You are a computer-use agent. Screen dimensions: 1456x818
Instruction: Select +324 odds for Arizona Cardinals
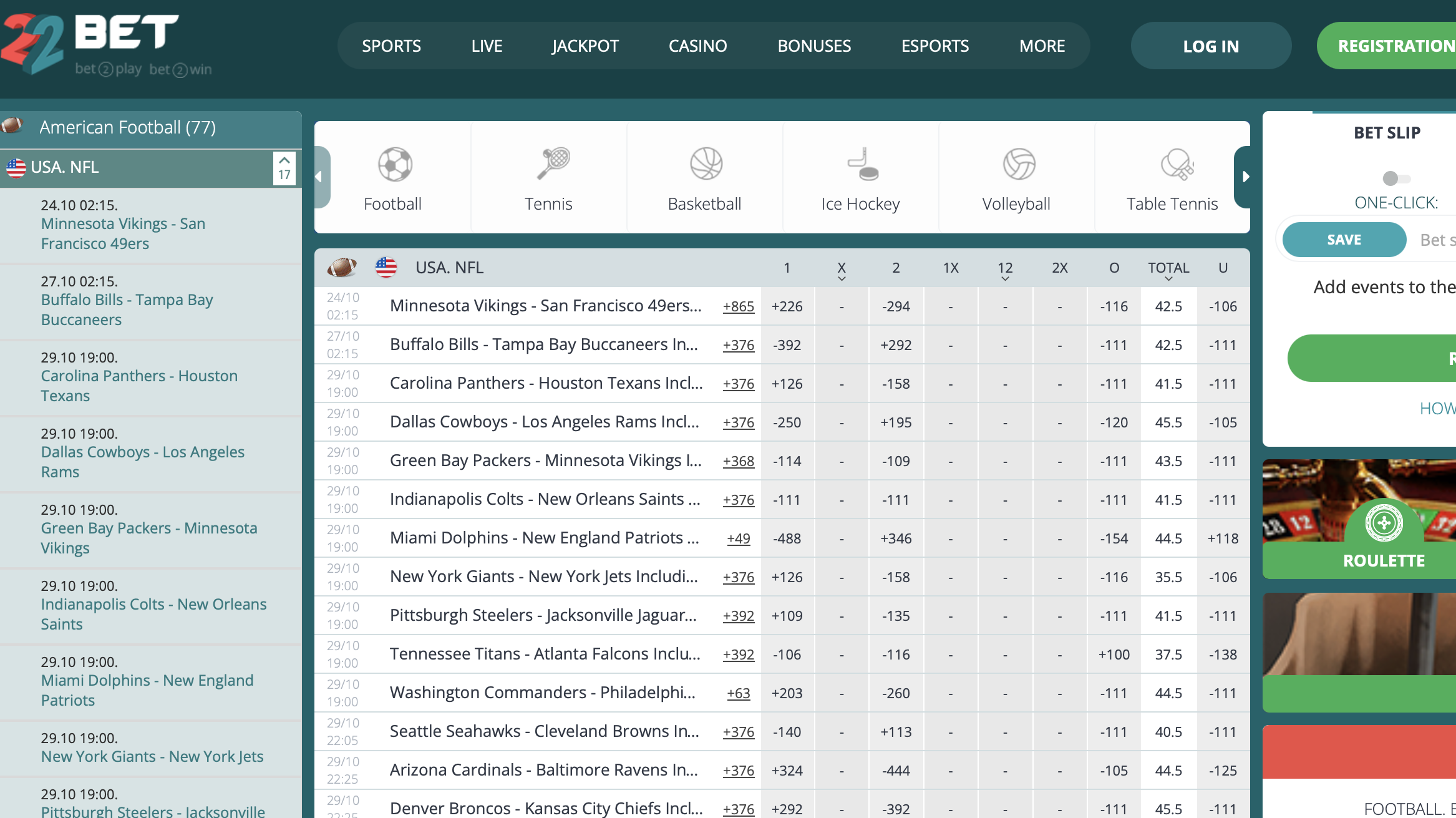point(787,771)
